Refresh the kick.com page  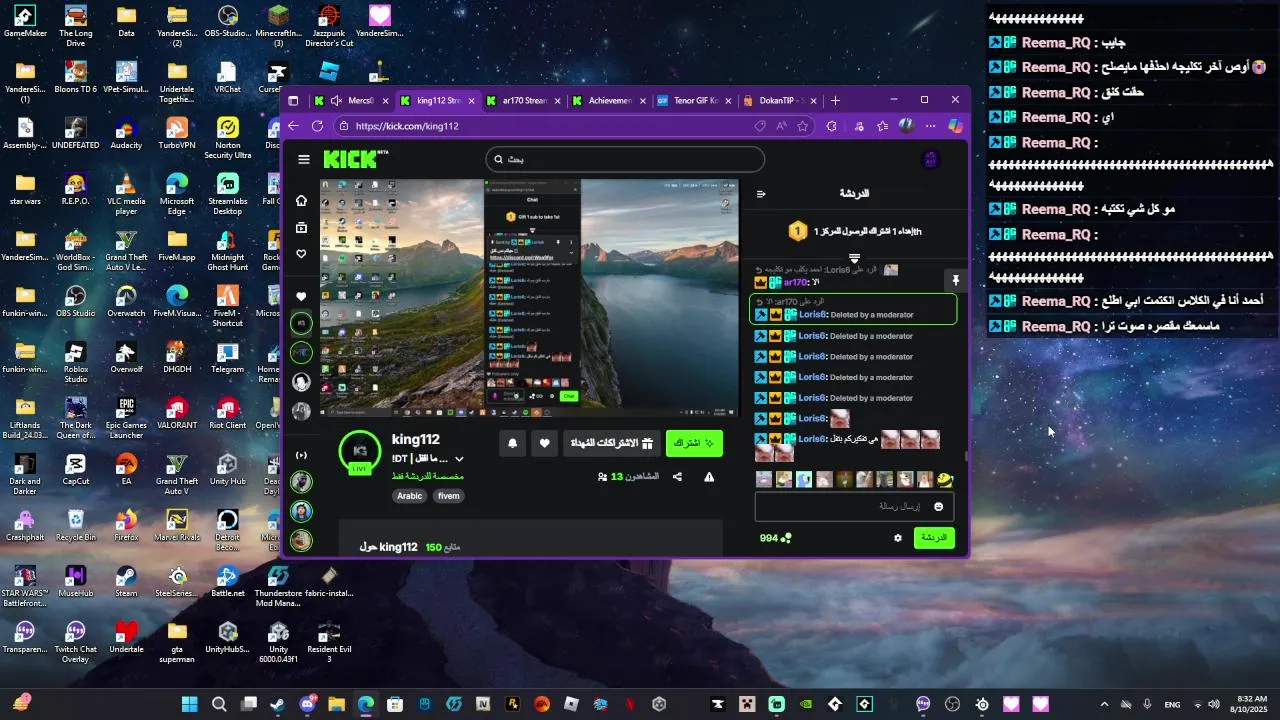click(x=317, y=126)
